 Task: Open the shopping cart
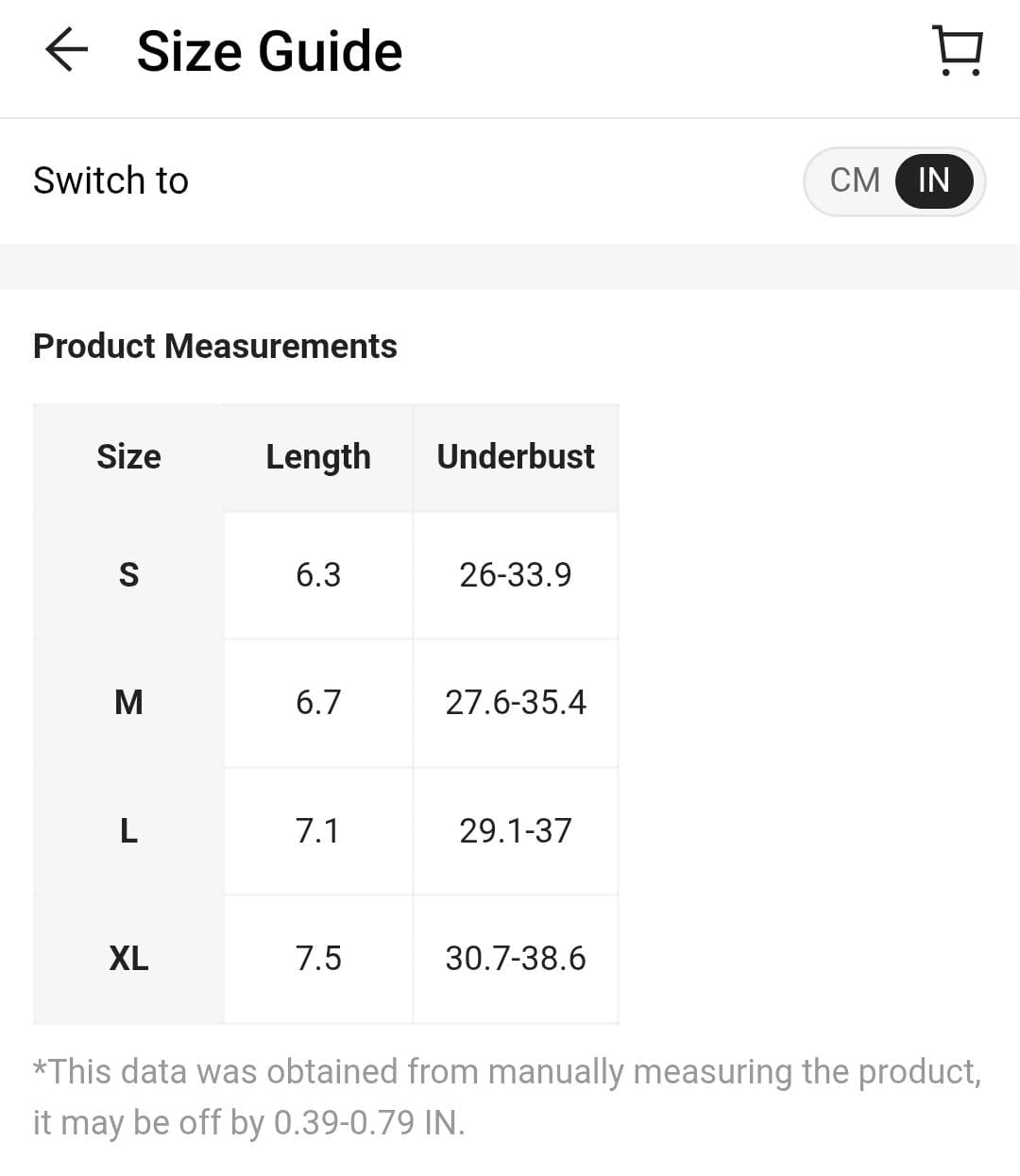point(958,50)
